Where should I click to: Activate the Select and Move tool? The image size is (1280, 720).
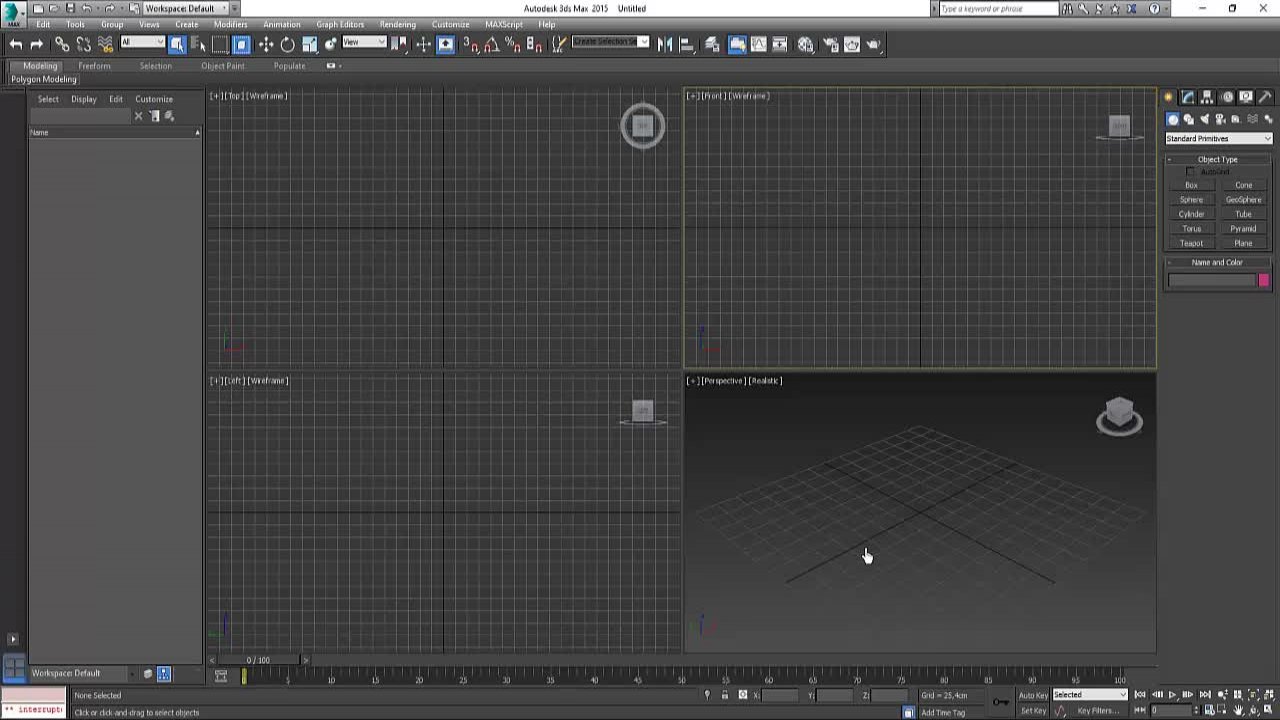[266, 44]
